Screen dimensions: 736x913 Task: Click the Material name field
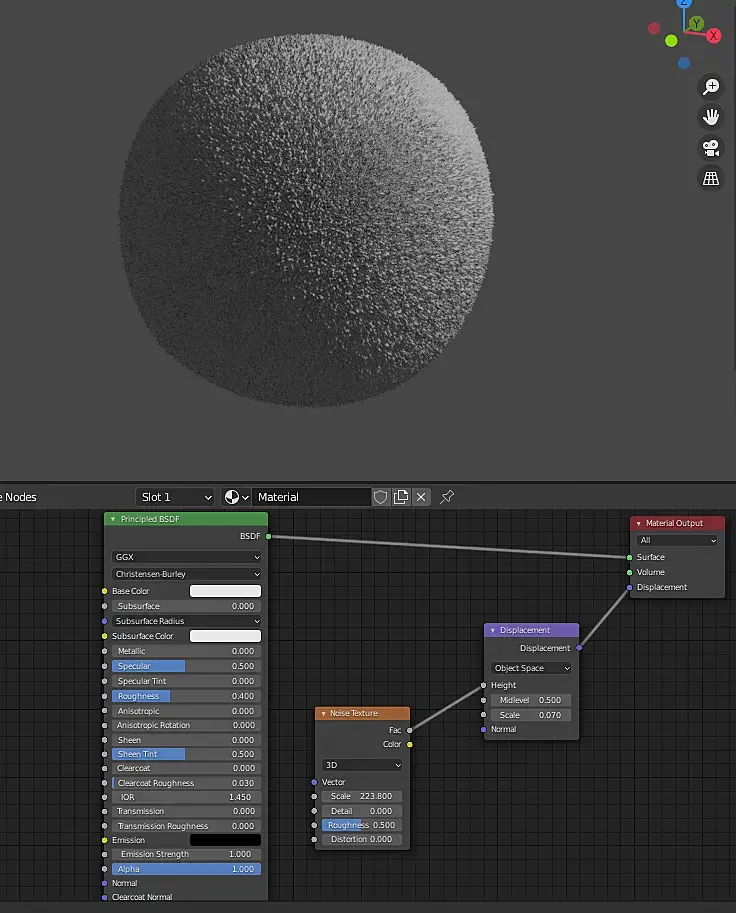tap(312, 497)
